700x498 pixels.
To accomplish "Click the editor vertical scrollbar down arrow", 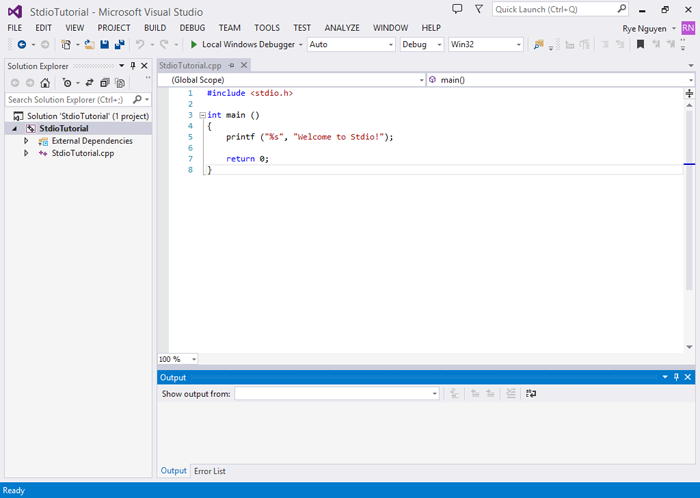I will 689,347.
